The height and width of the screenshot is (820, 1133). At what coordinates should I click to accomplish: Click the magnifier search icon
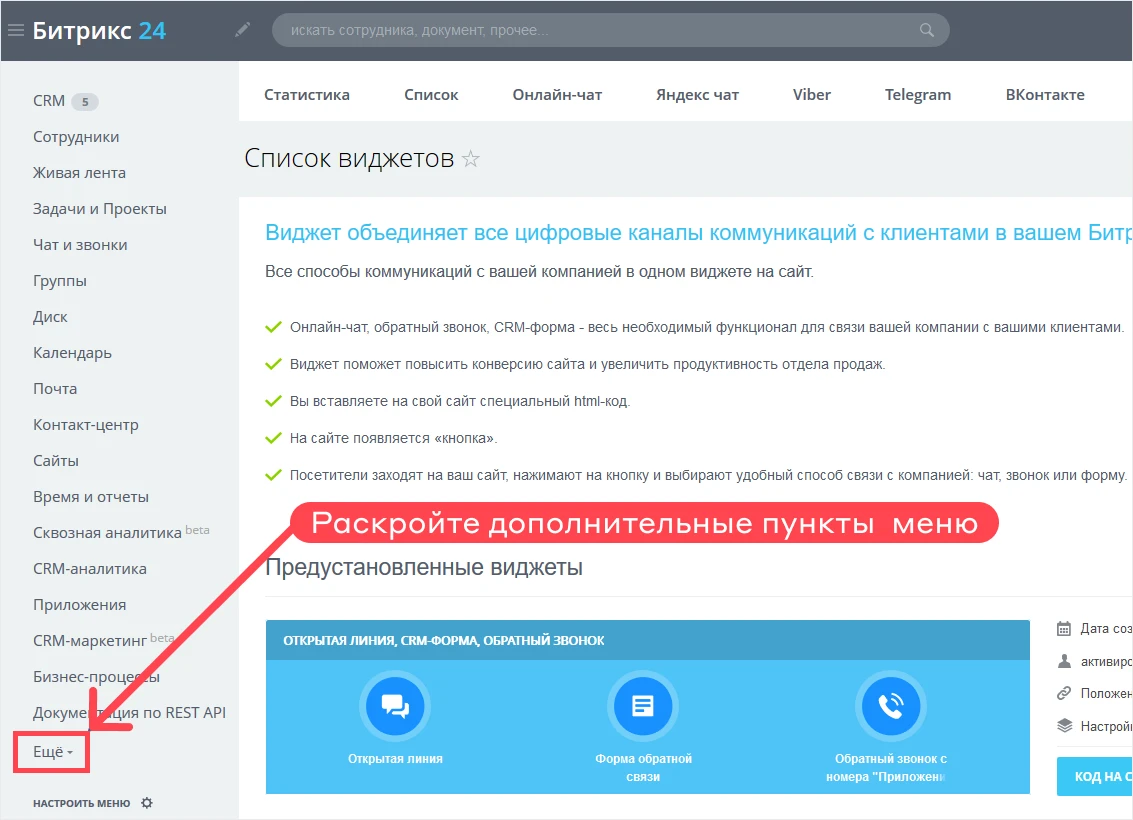(926, 30)
